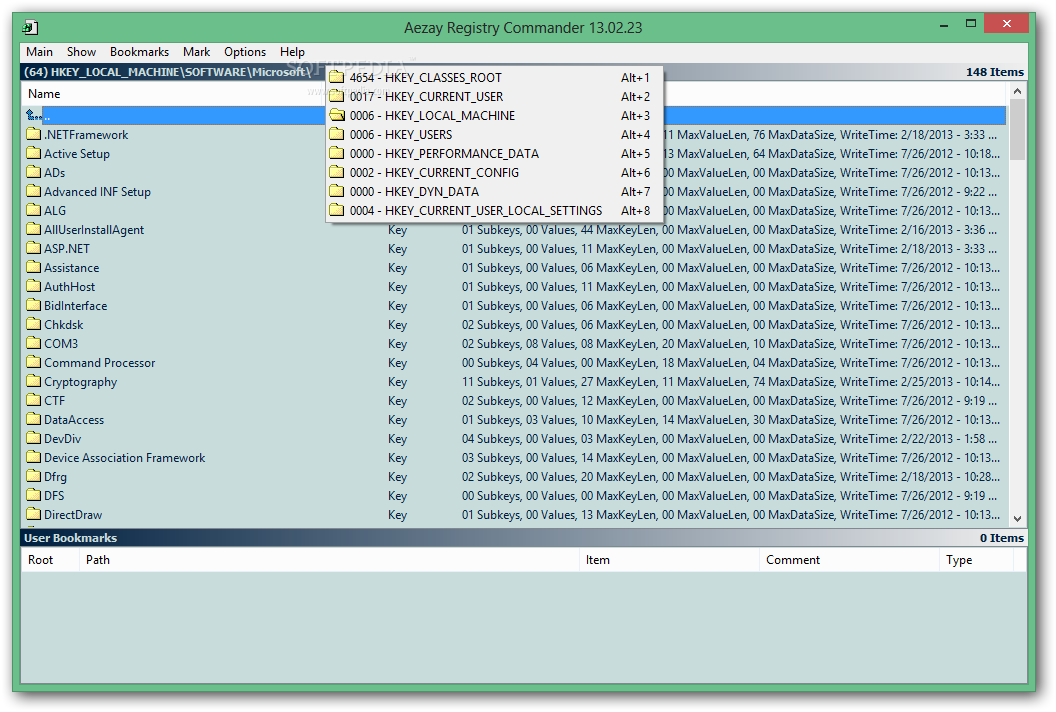Viewport: 1056px width, 712px height.
Task: Click the Comment column header in bookmarks
Action: [849, 560]
